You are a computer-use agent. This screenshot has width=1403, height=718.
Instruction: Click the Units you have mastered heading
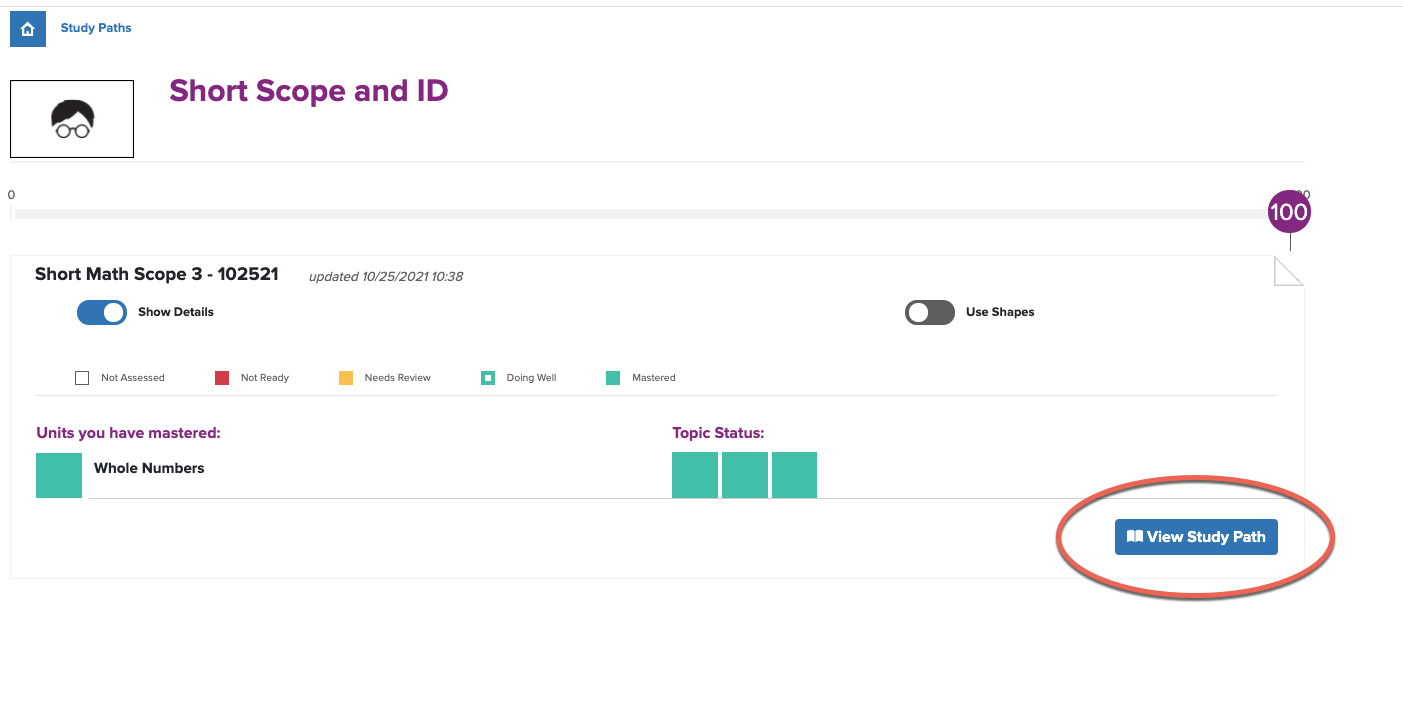[x=128, y=433]
